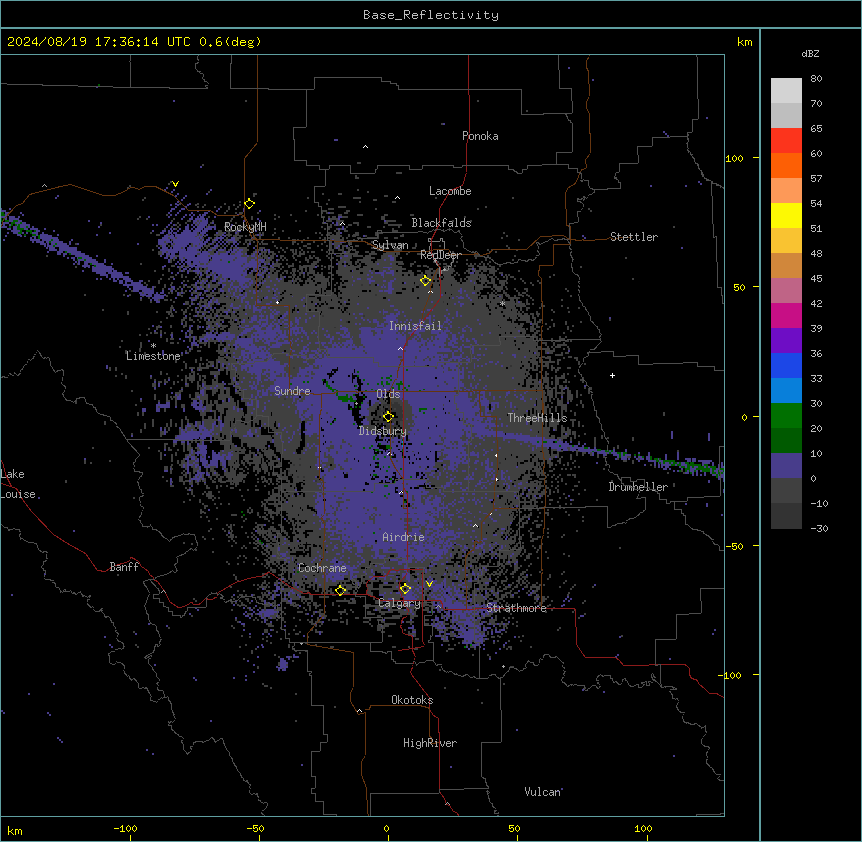
Task: Select the Okotoks label
Action: point(412,700)
